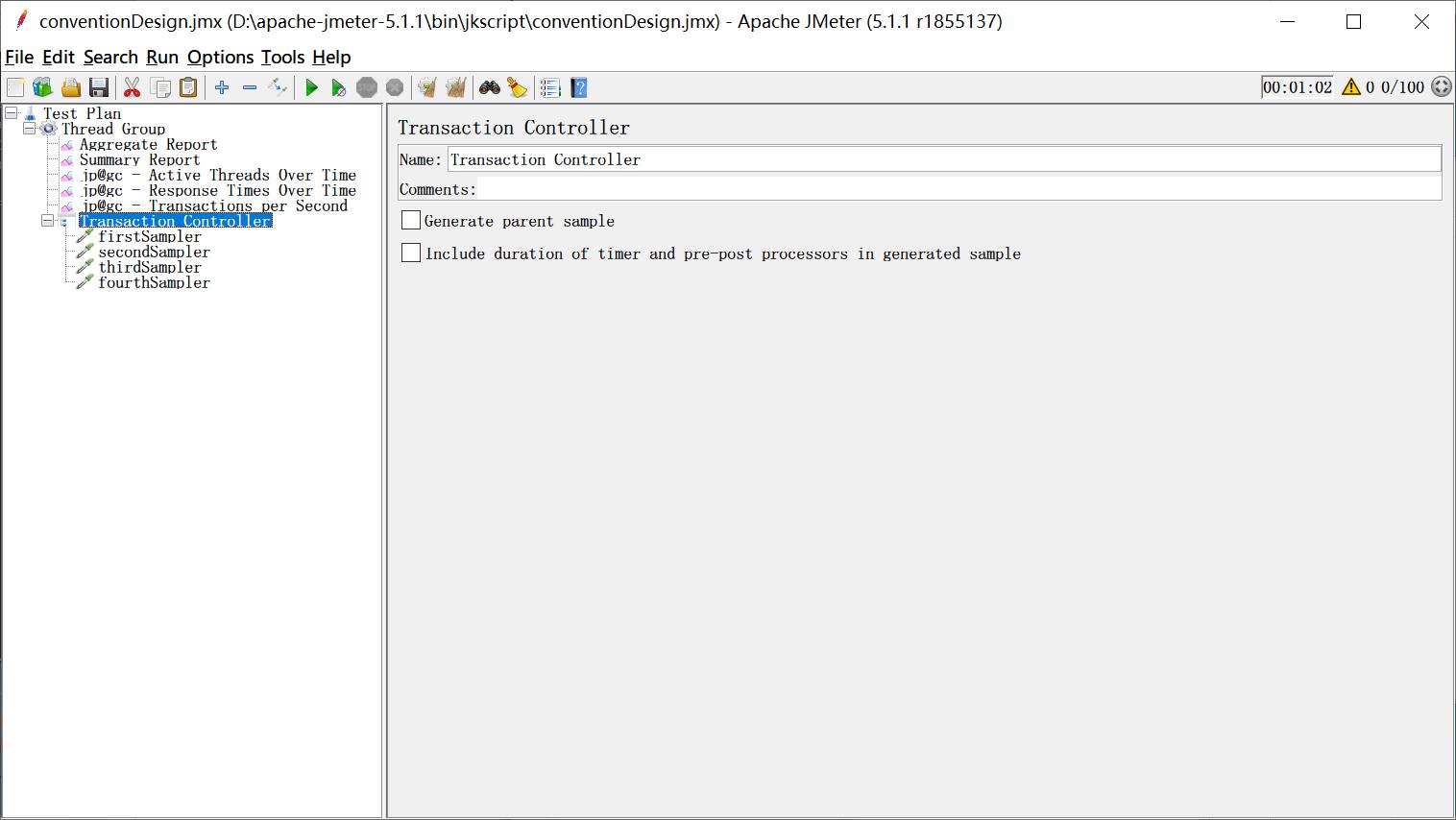This screenshot has height=820, width=1456.
Task: Click the Templates icon in toolbar
Action: [42, 88]
